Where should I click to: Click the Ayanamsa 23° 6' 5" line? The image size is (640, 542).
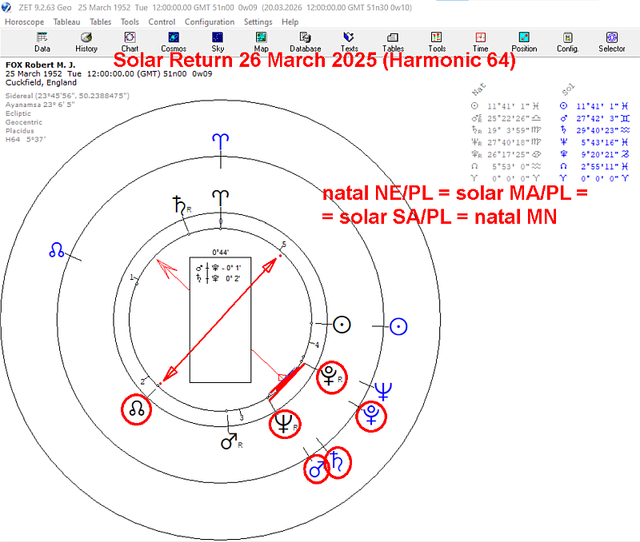40,104
